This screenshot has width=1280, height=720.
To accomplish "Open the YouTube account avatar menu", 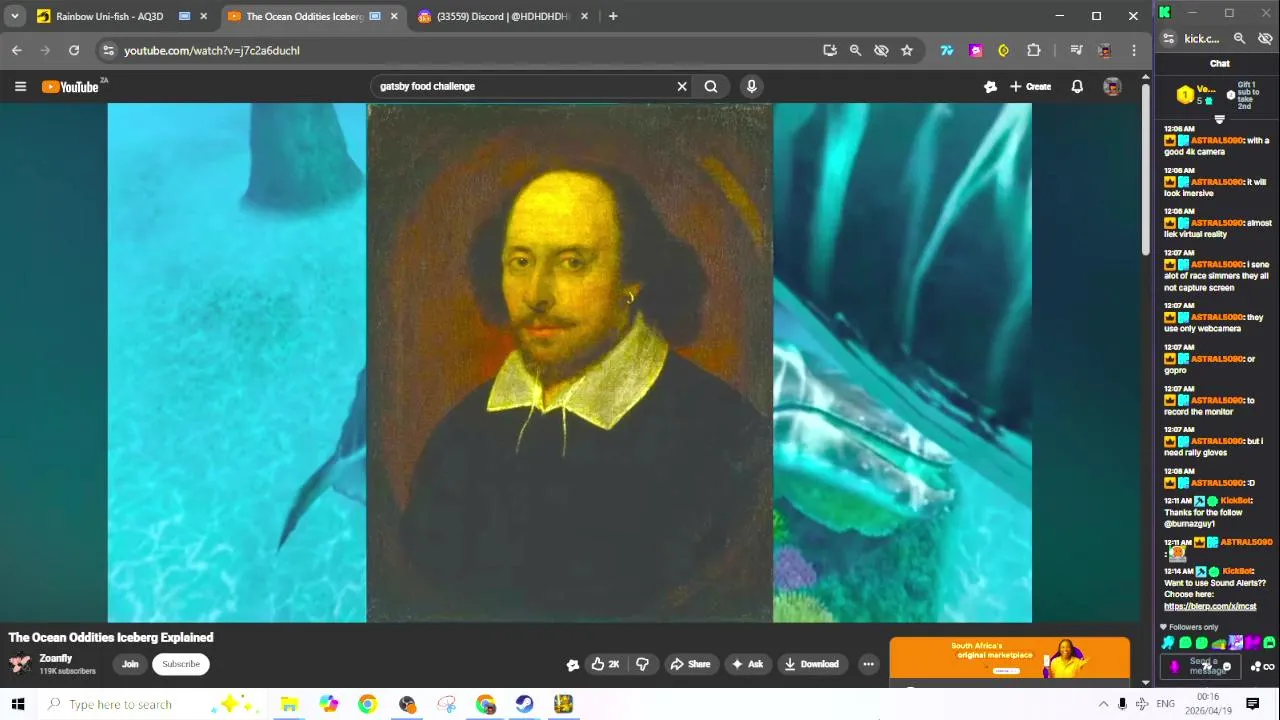I will point(1112,87).
